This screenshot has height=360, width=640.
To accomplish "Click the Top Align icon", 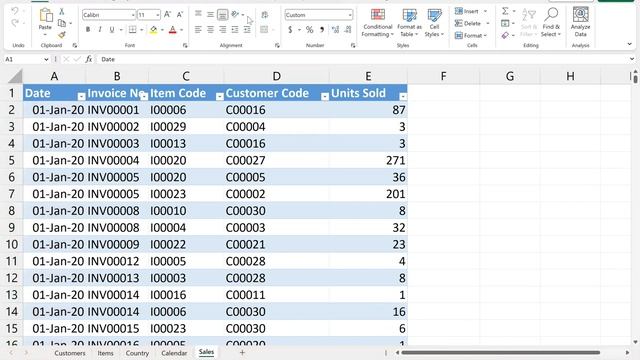I will coord(198,15).
